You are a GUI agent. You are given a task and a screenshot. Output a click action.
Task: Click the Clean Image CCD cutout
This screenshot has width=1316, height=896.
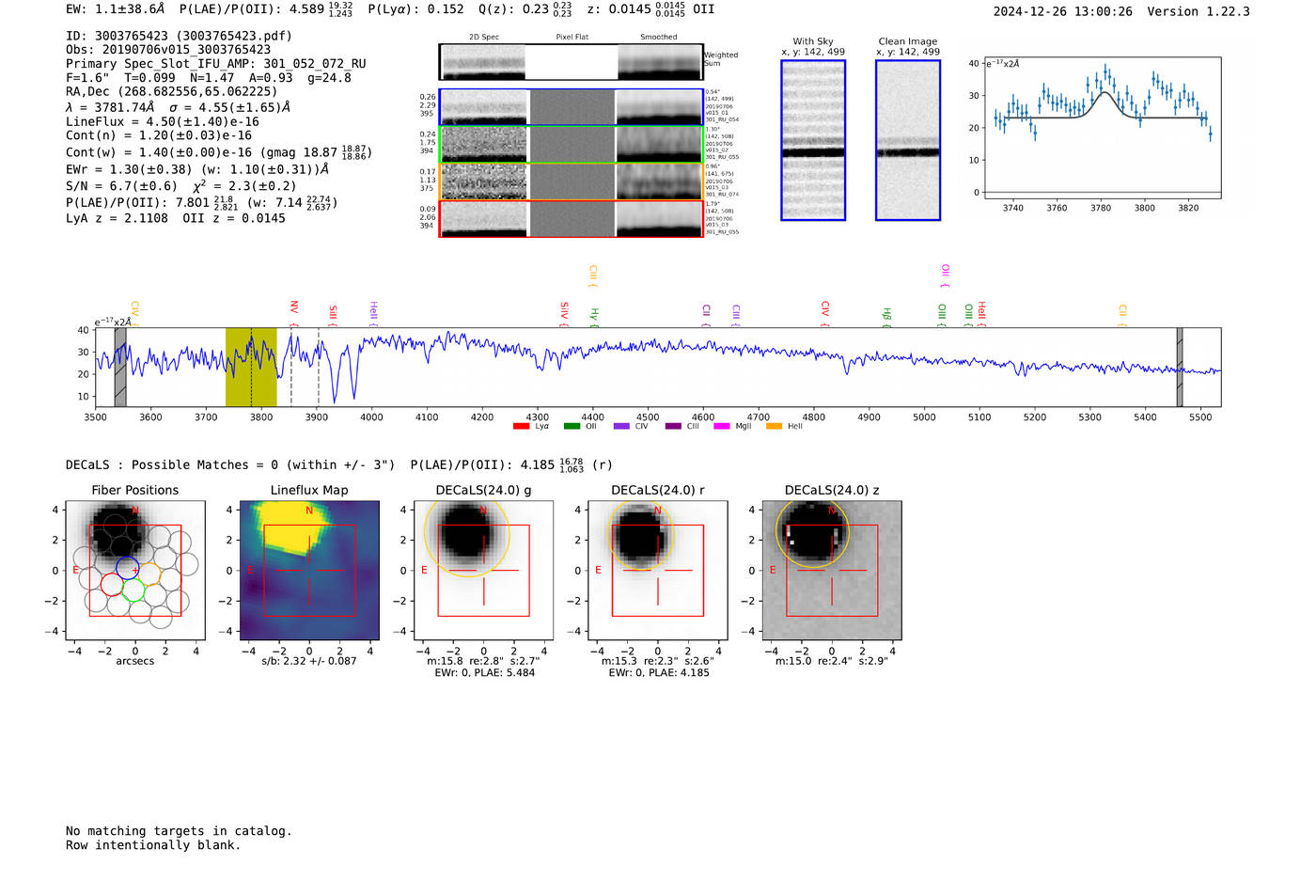pyautogui.click(x=908, y=140)
